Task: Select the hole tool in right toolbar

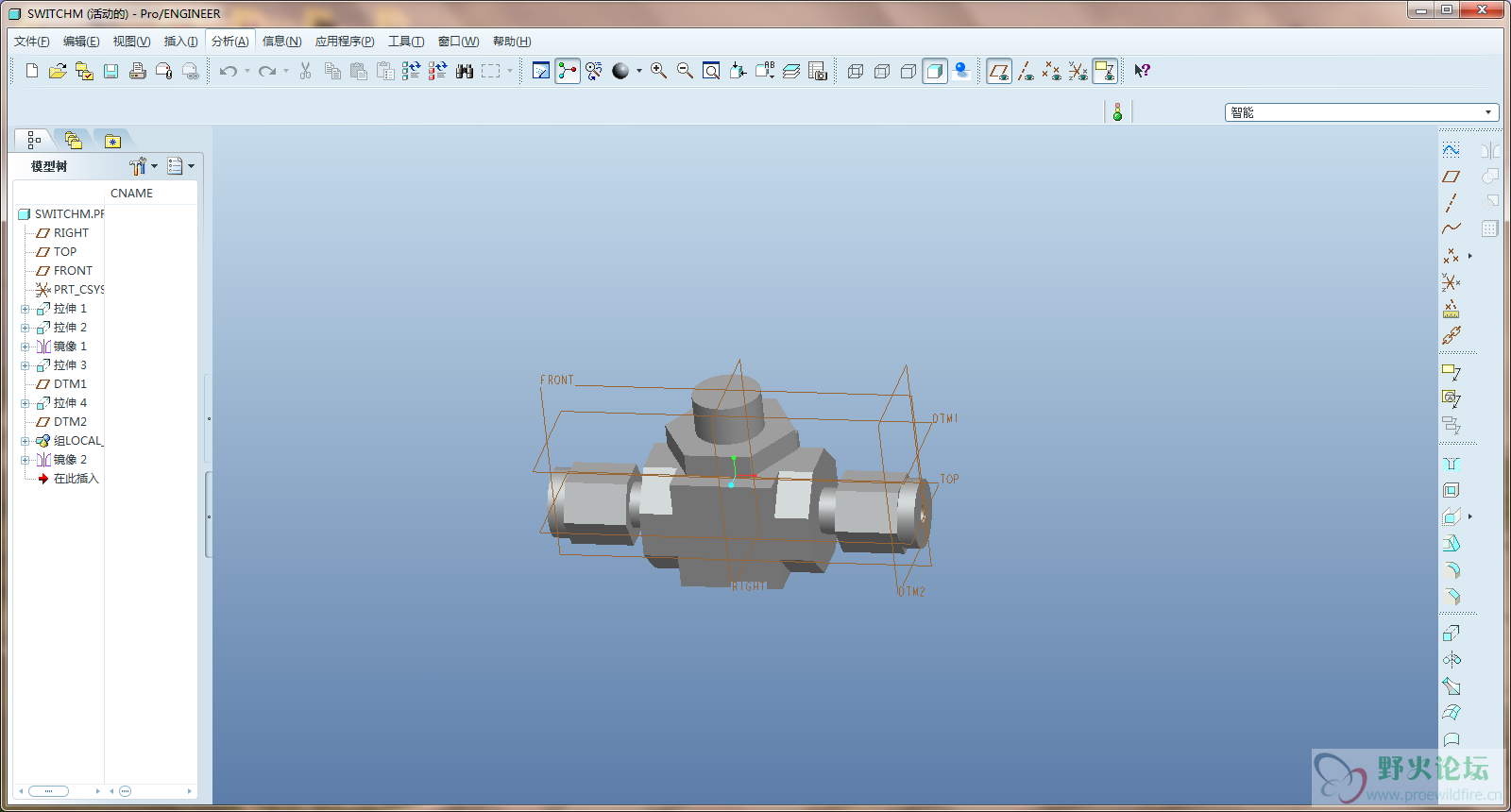Action: (x=1452, y=464)
